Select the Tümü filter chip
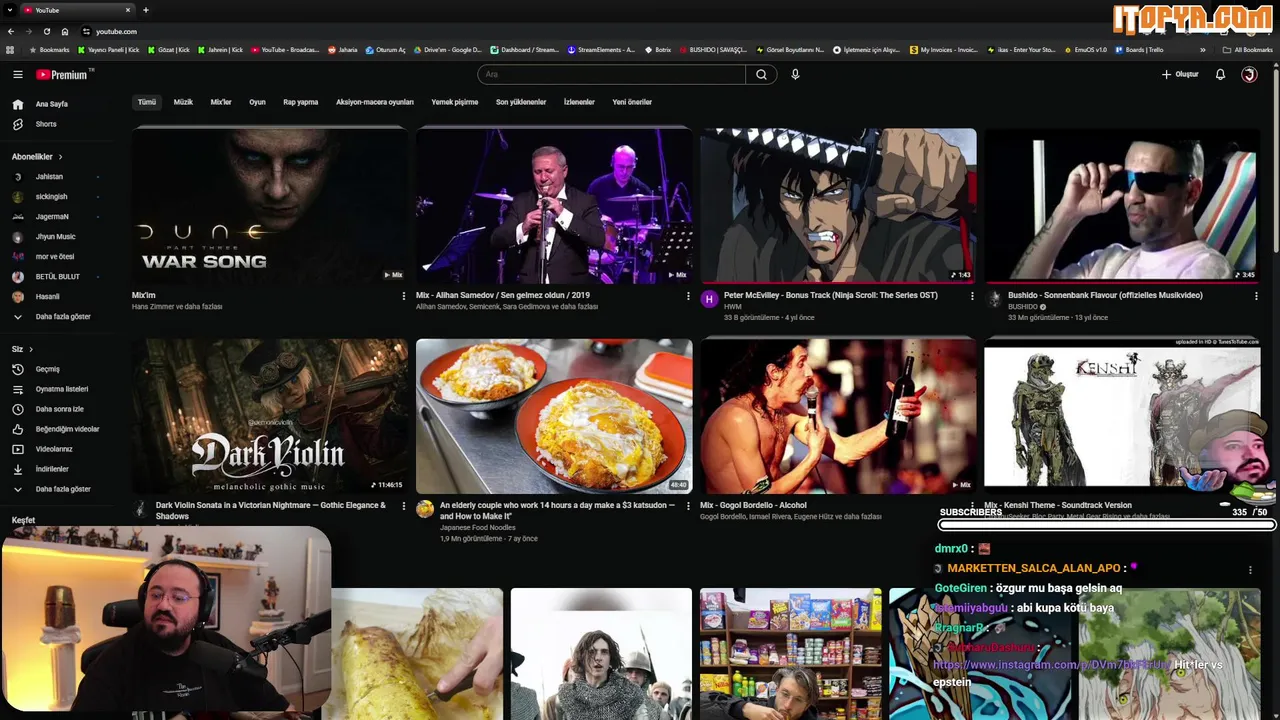This screenshot has width=1280, height=720. 147,102
